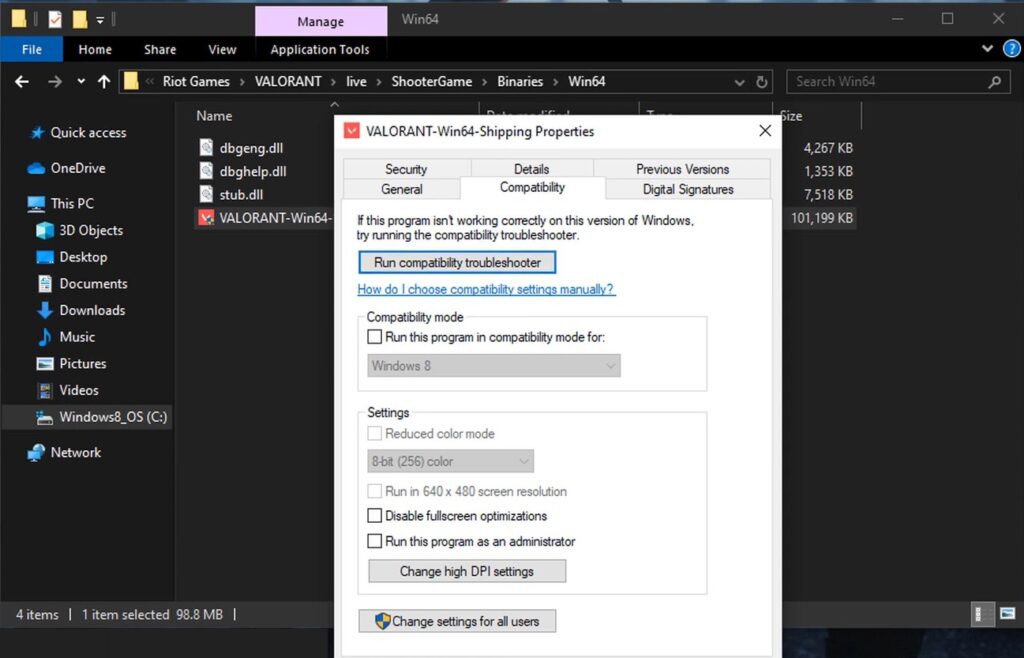The image size is (1024, 658).
Task: Click the stub.dll file icon
Action: (206, 195)
